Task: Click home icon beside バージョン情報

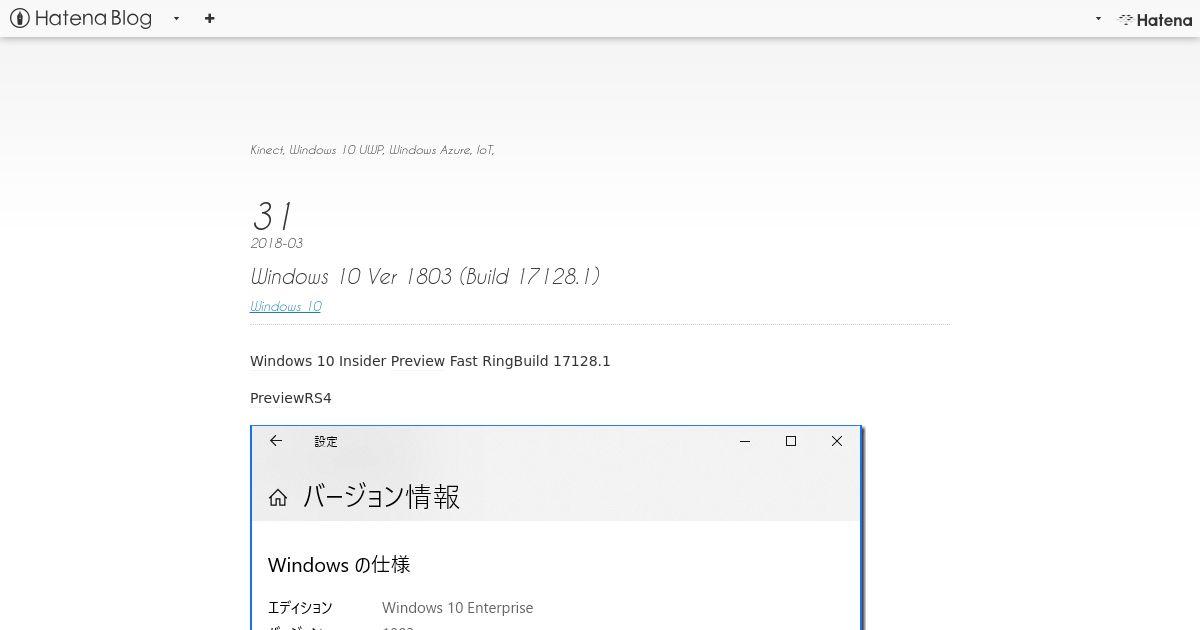Action: 278,497
